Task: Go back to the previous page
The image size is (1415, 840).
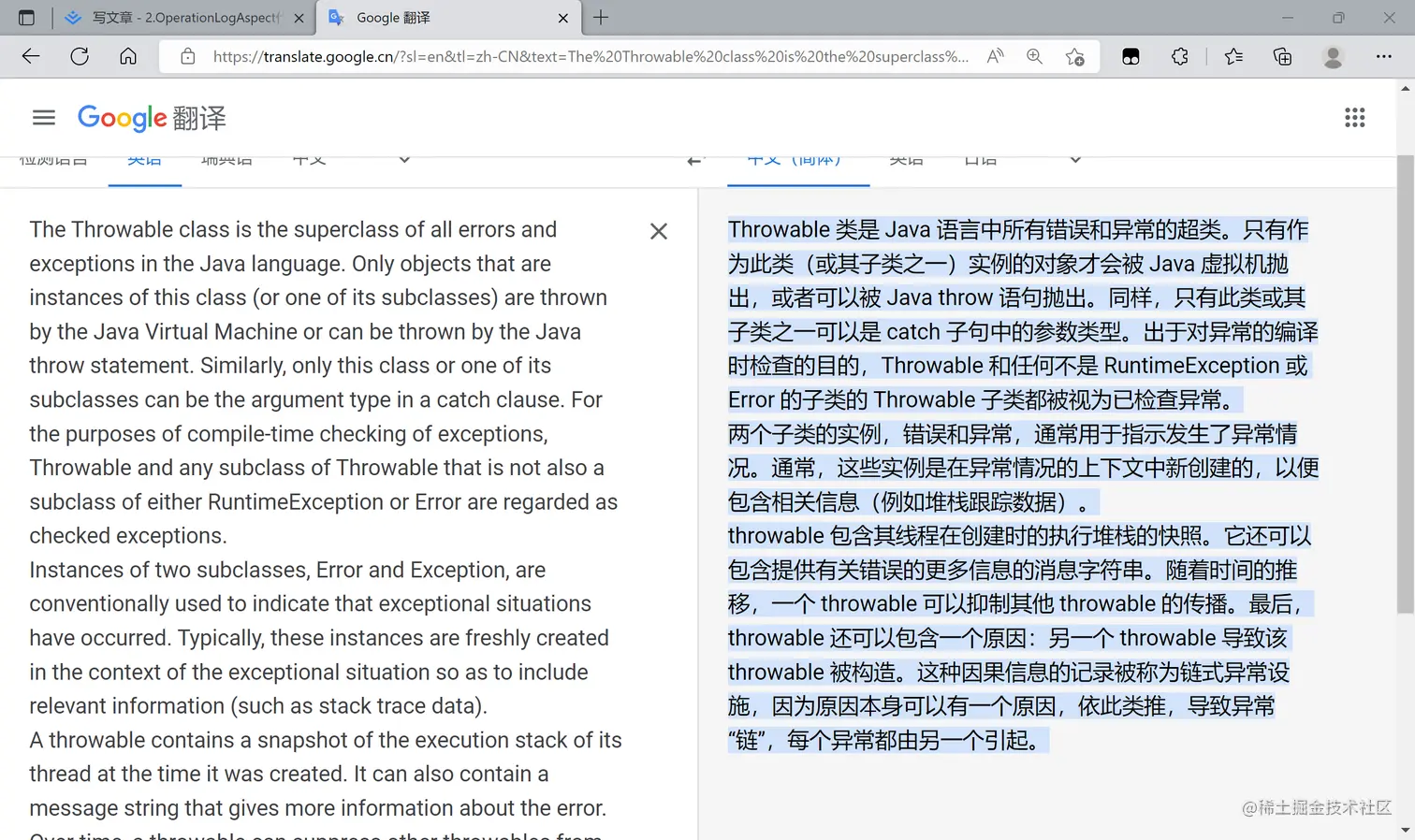Action: (31, 56)
